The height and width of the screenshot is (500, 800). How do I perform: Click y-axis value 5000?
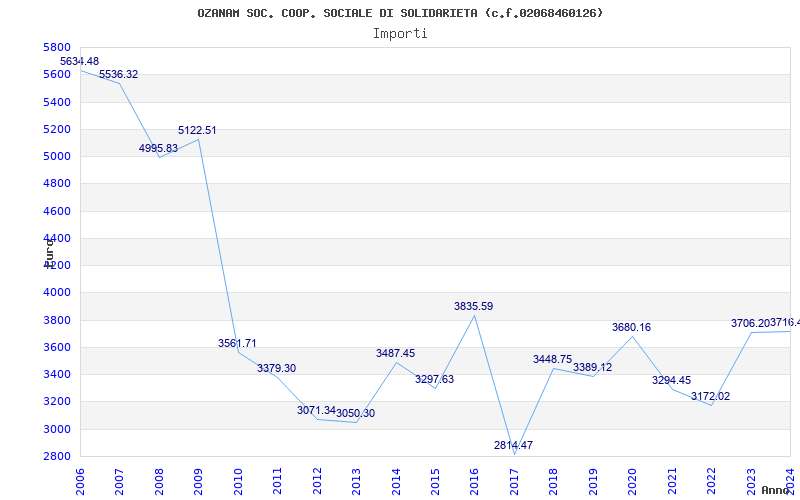58,156
